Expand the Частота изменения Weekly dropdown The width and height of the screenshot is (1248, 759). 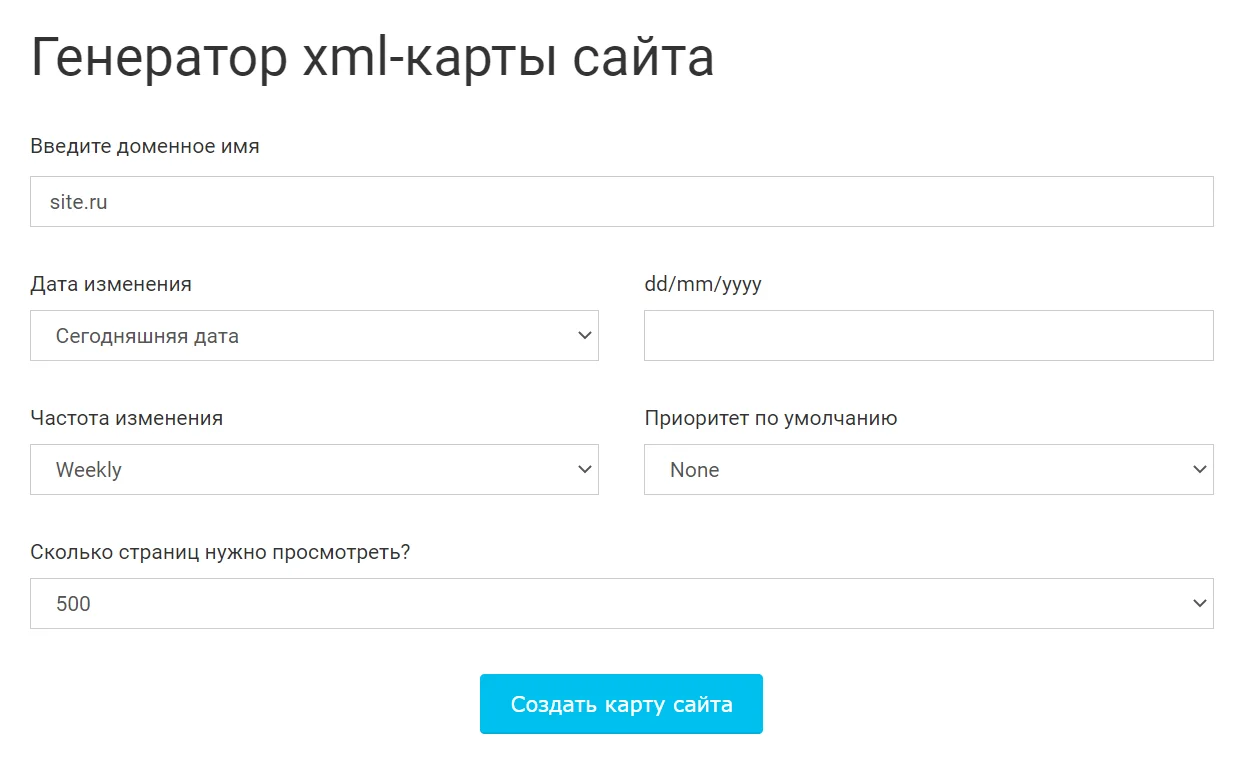pos(314,470)
